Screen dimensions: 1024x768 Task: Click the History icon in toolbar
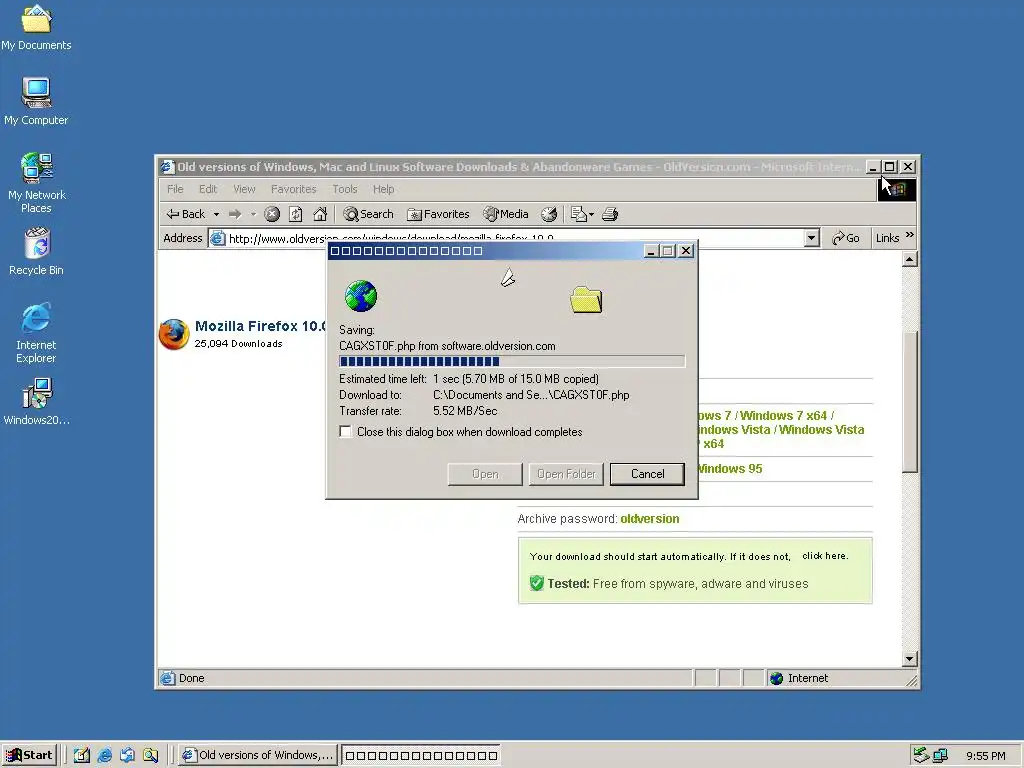click(x=549, y=214)
